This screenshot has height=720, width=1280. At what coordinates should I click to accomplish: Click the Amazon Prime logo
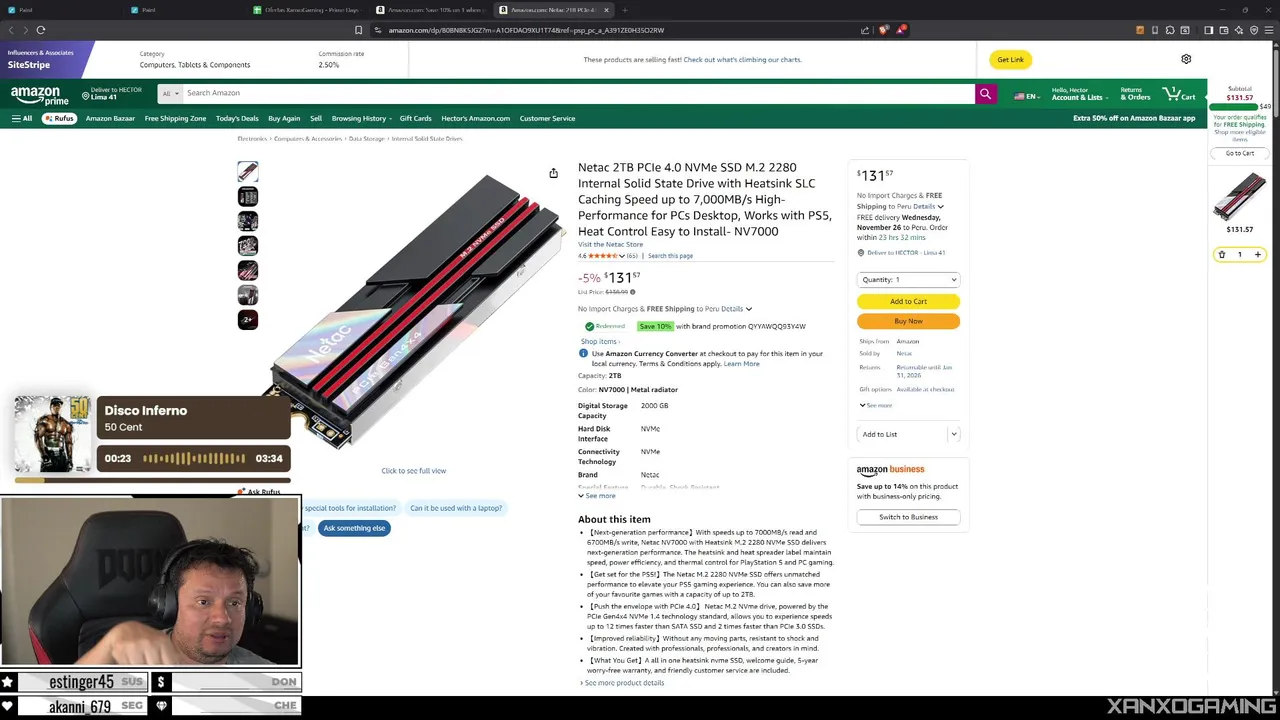point(40,95)
